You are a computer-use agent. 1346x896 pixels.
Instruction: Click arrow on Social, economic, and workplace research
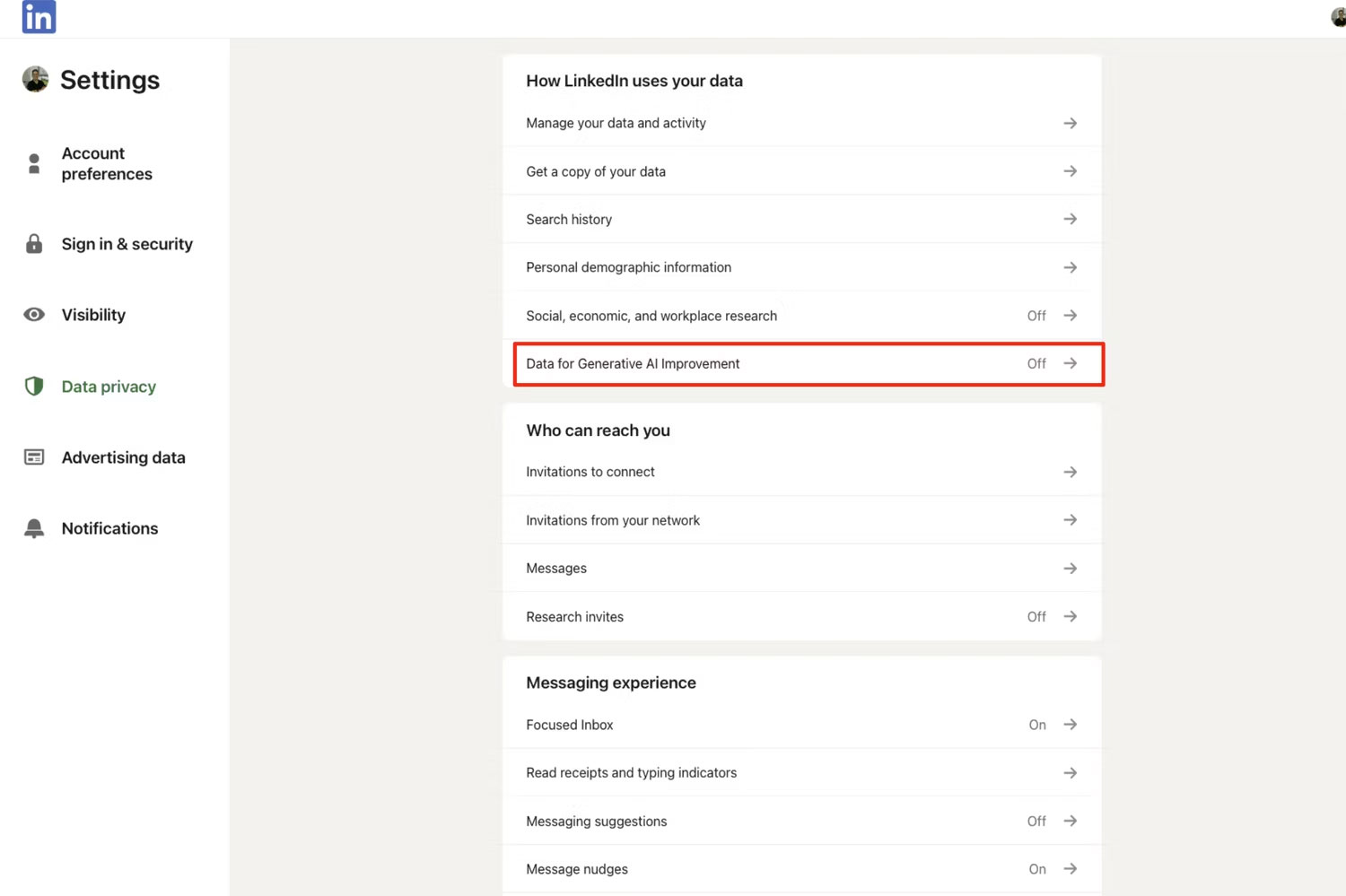point(1070,316)
